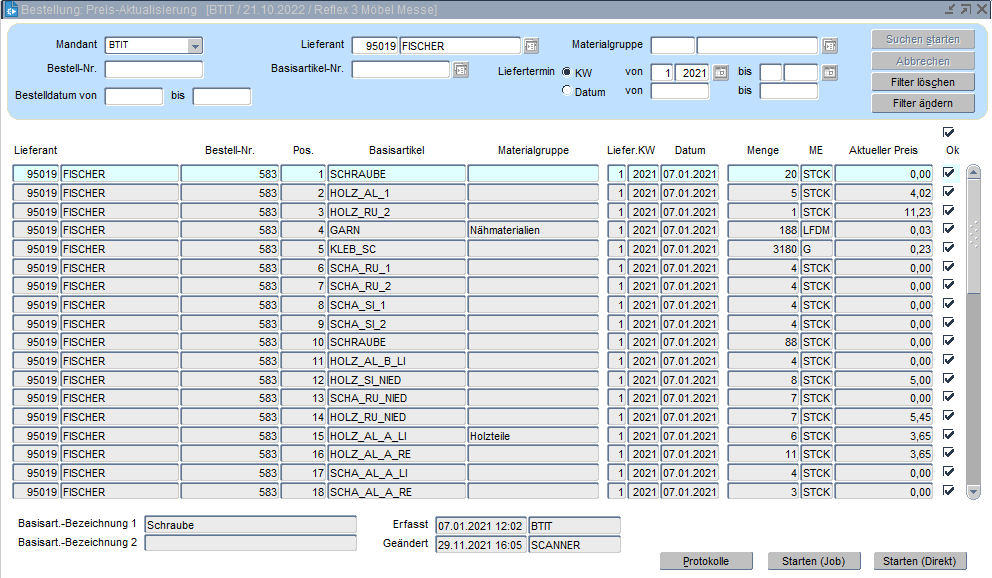This screenshot has height=578, width=992.
Task: Open the Basisartikel-Nr. lookup icon
Action: click(461, 69)
